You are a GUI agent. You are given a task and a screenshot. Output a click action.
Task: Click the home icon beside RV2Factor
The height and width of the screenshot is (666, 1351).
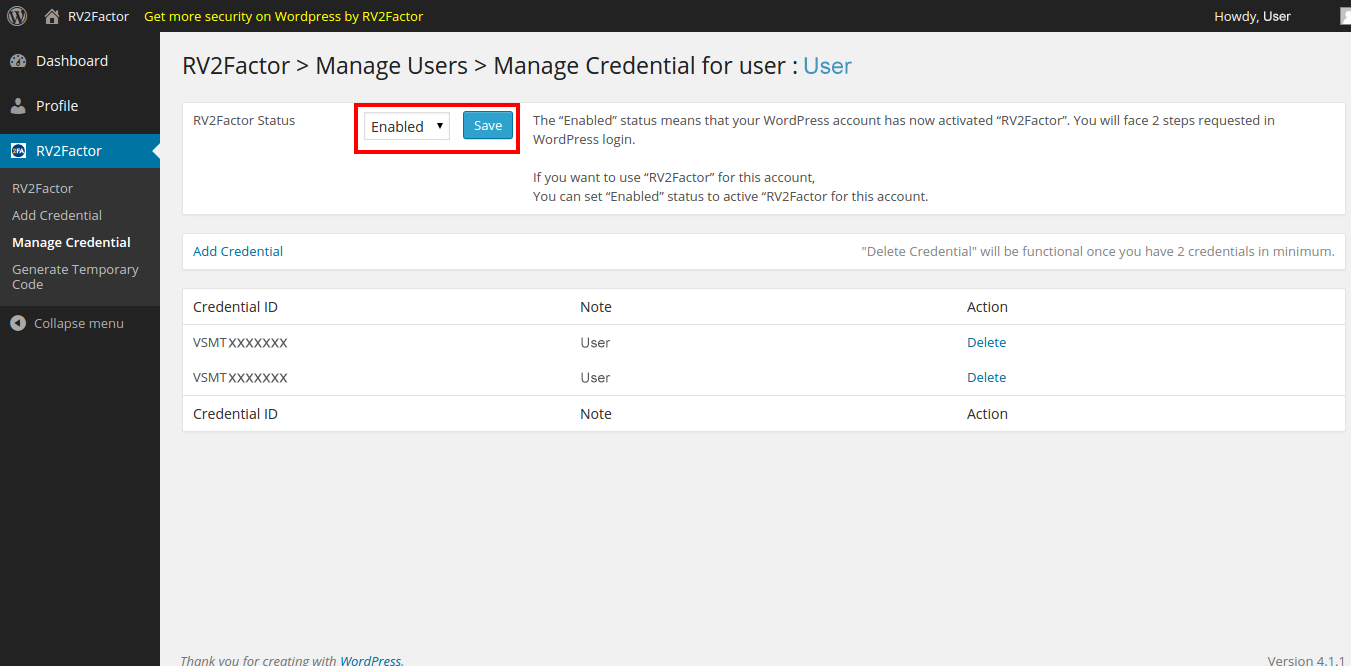pos(52,16)
